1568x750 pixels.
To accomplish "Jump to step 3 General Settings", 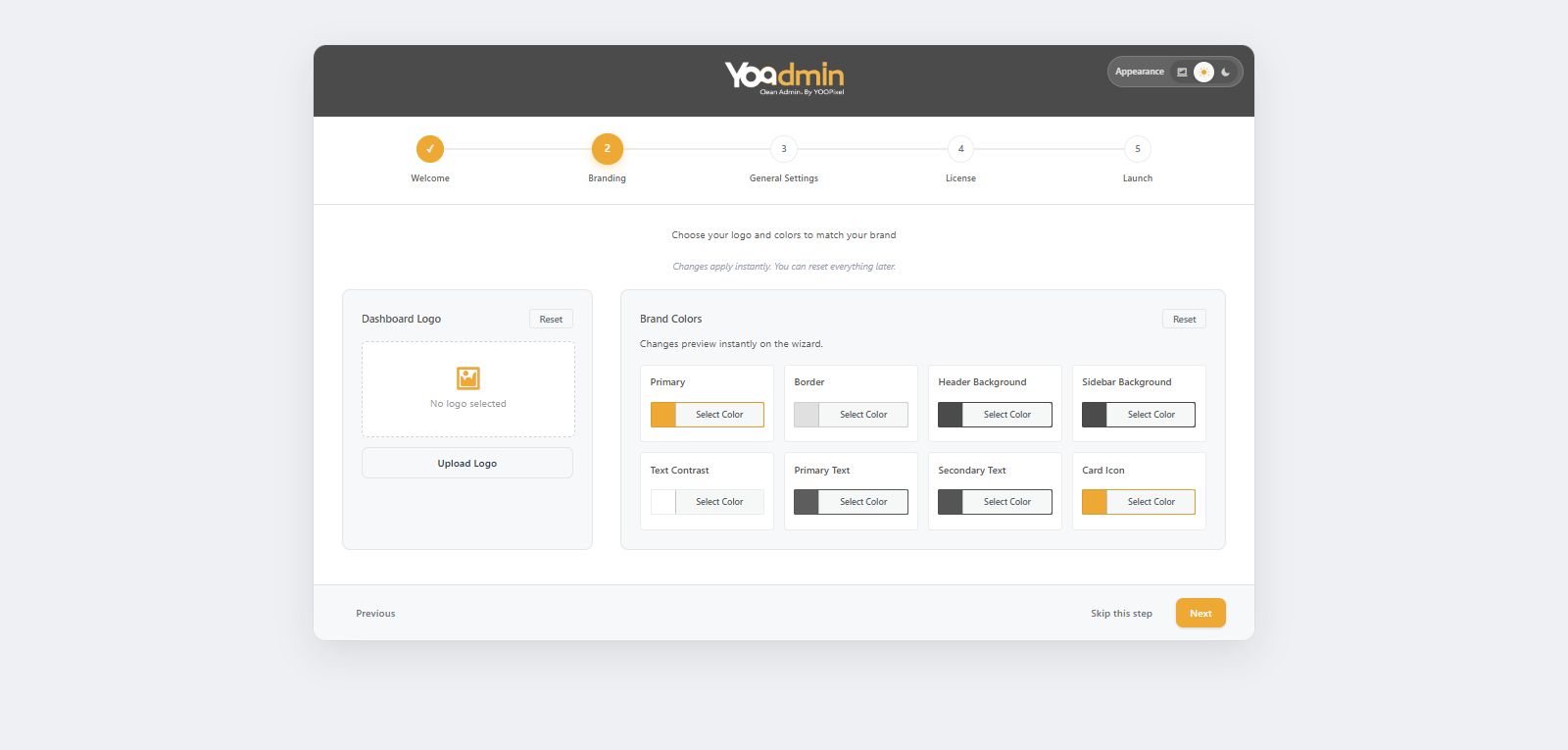I will [784, 149].
